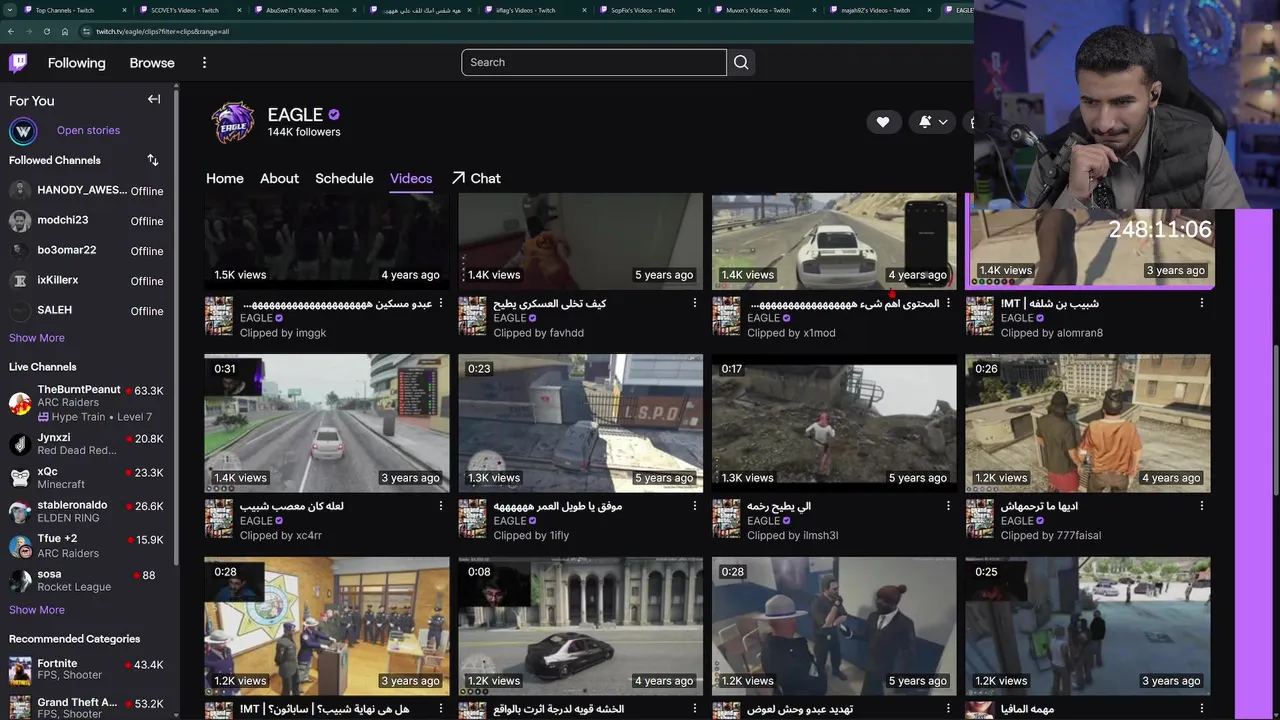Click clipper name alomran8
1280x720 pixels.
click(1078, 333)
